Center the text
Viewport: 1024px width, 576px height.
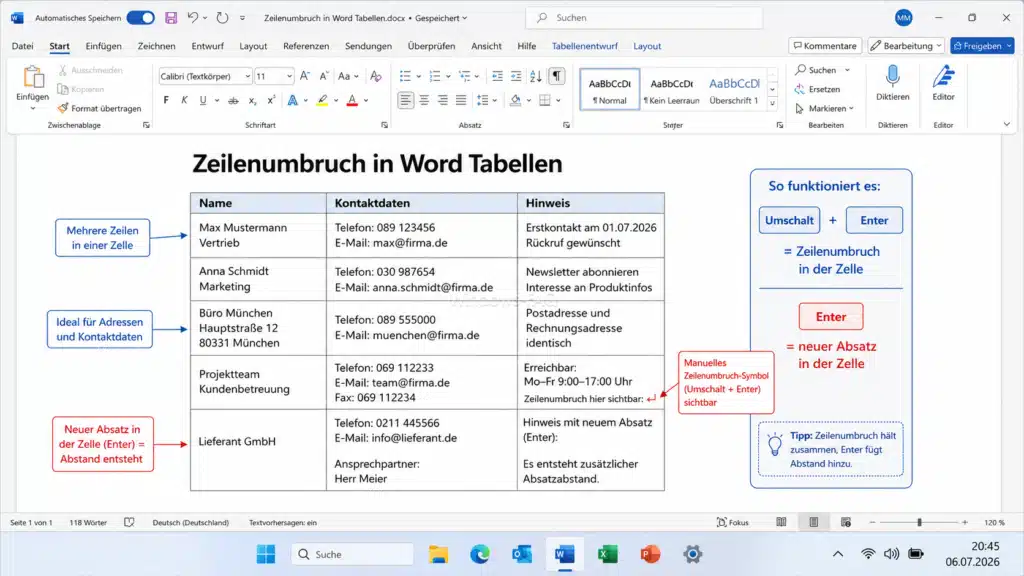[424, 100]
